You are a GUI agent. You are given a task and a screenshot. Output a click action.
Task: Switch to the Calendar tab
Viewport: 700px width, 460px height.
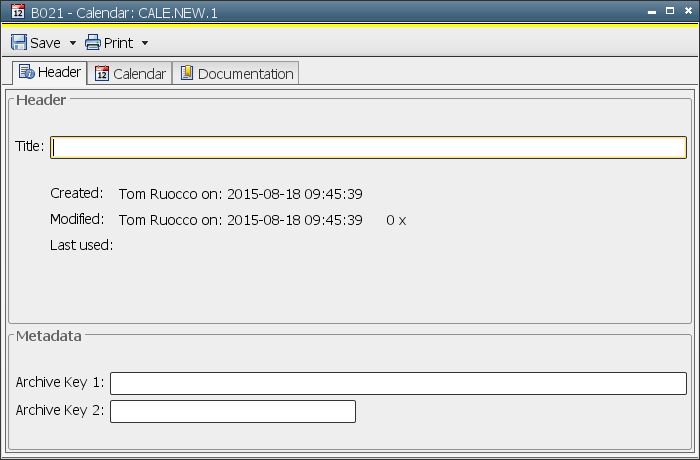tap(139, 74)
